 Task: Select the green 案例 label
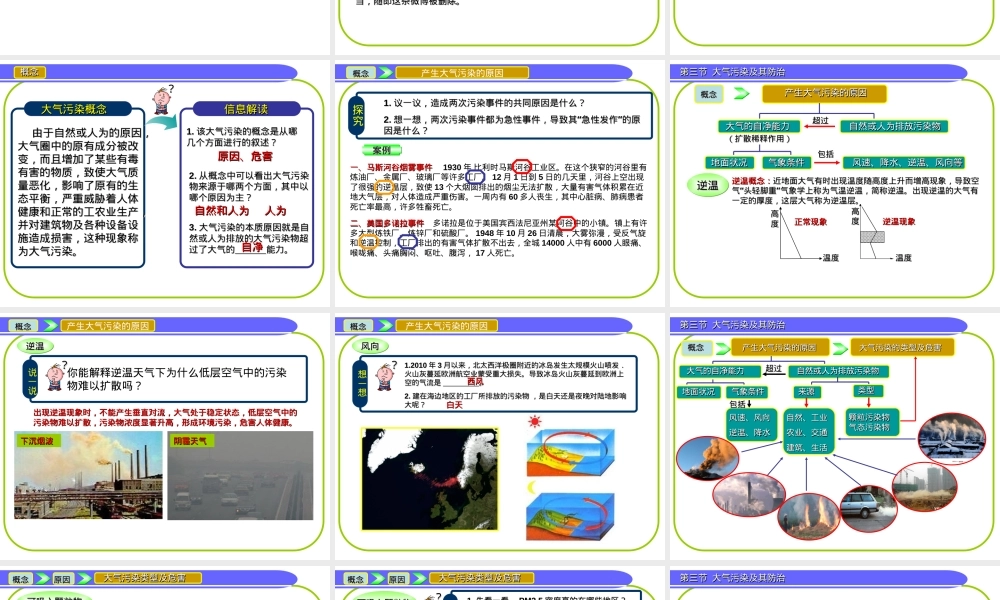pyautogui.click(x=381, y=150)
